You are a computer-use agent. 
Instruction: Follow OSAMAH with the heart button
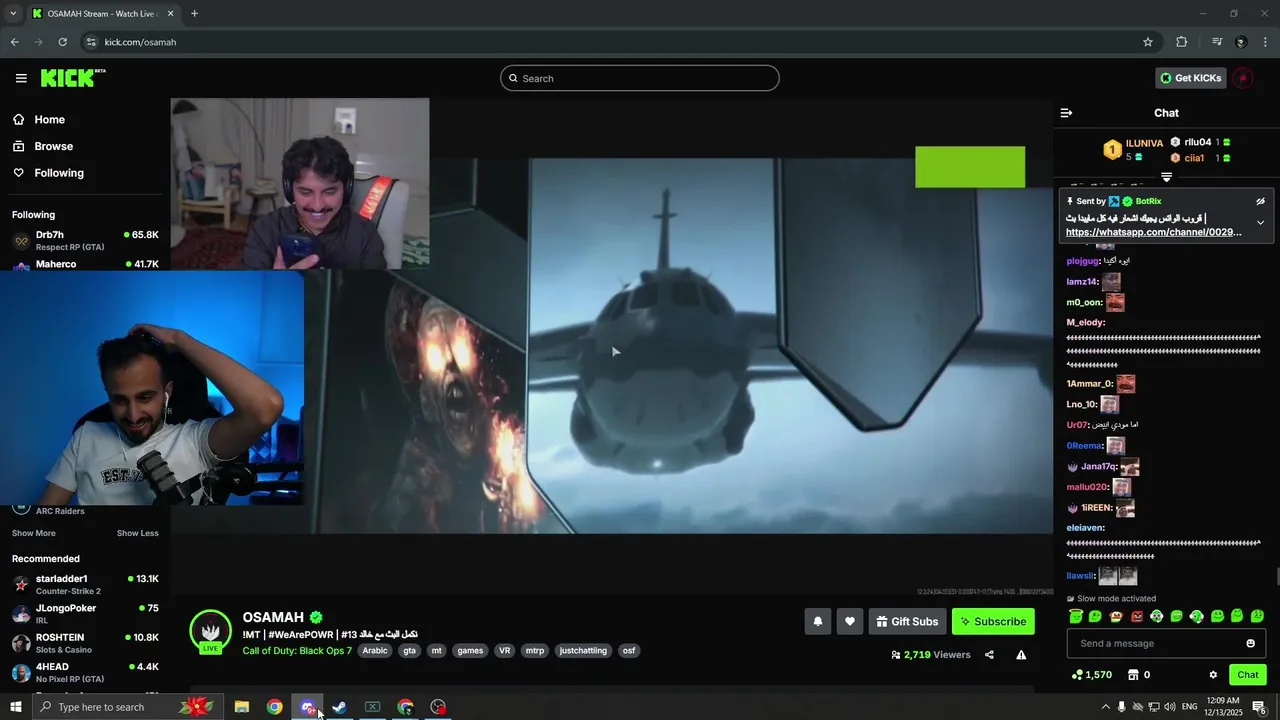pos(850,621)
